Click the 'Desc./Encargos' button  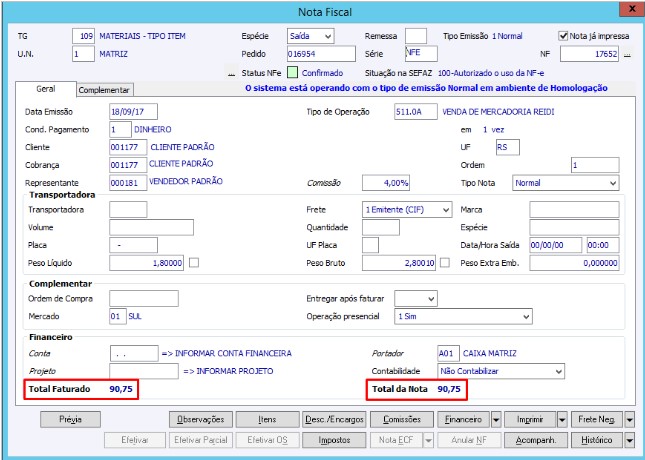[x=334, y=420]
